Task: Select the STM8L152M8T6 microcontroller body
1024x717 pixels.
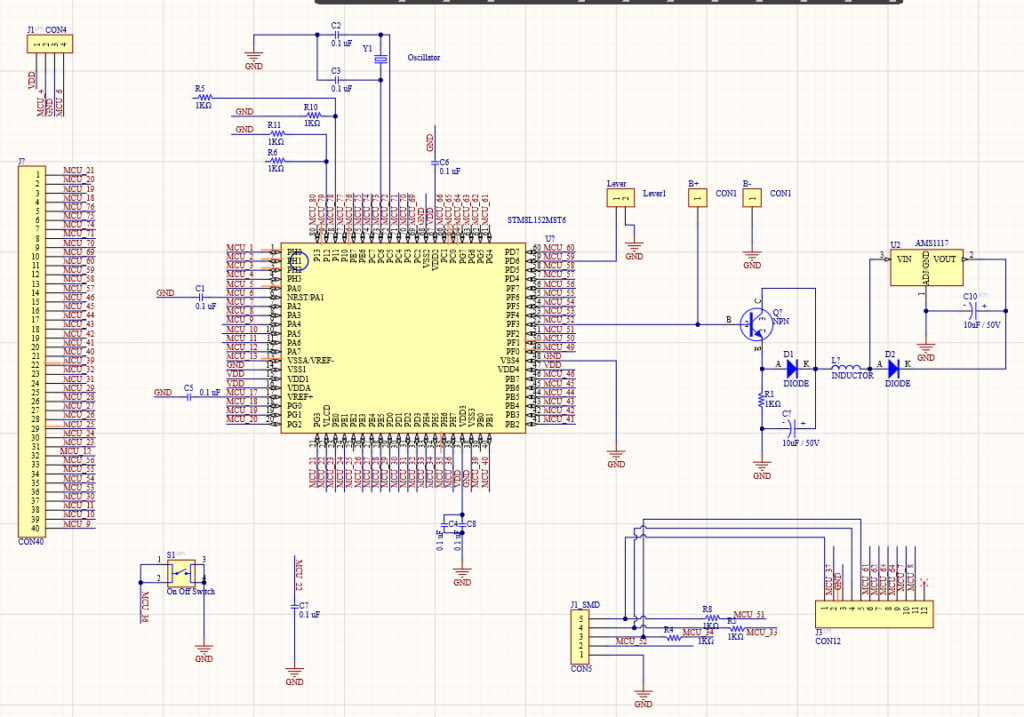Action: click(403, 338)
